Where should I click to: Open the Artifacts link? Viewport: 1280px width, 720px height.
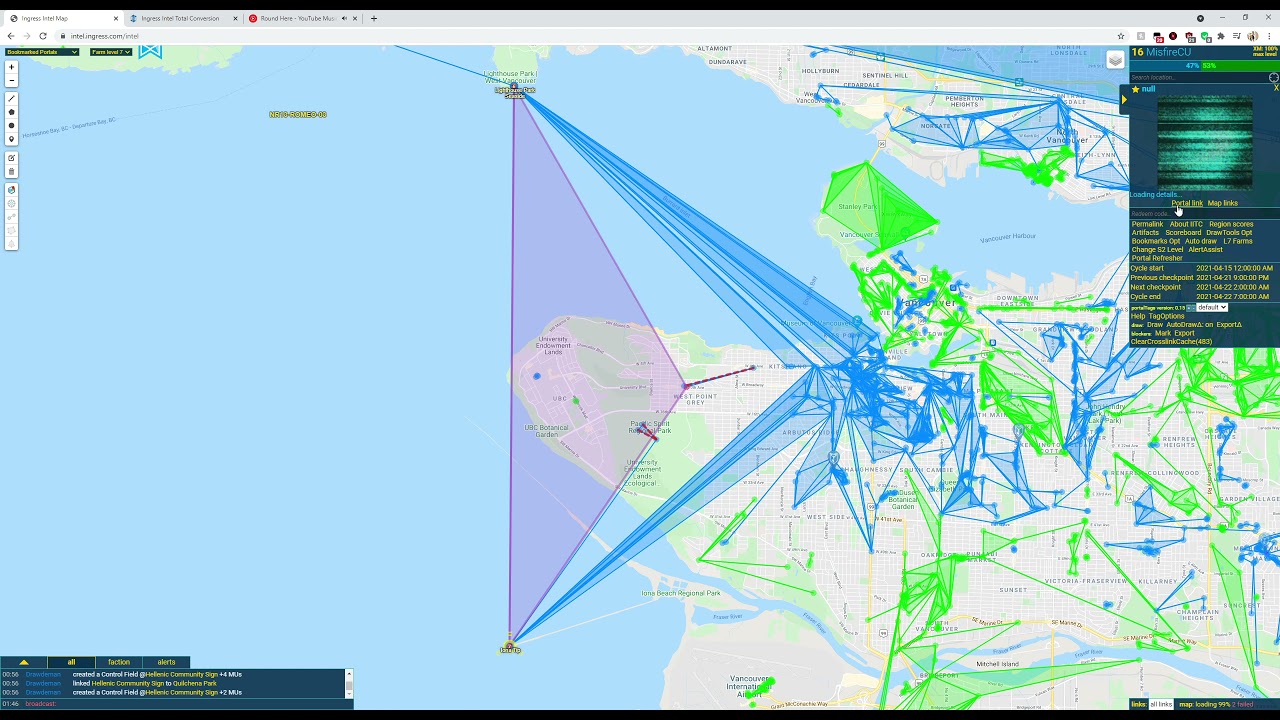click(1146, 232)
